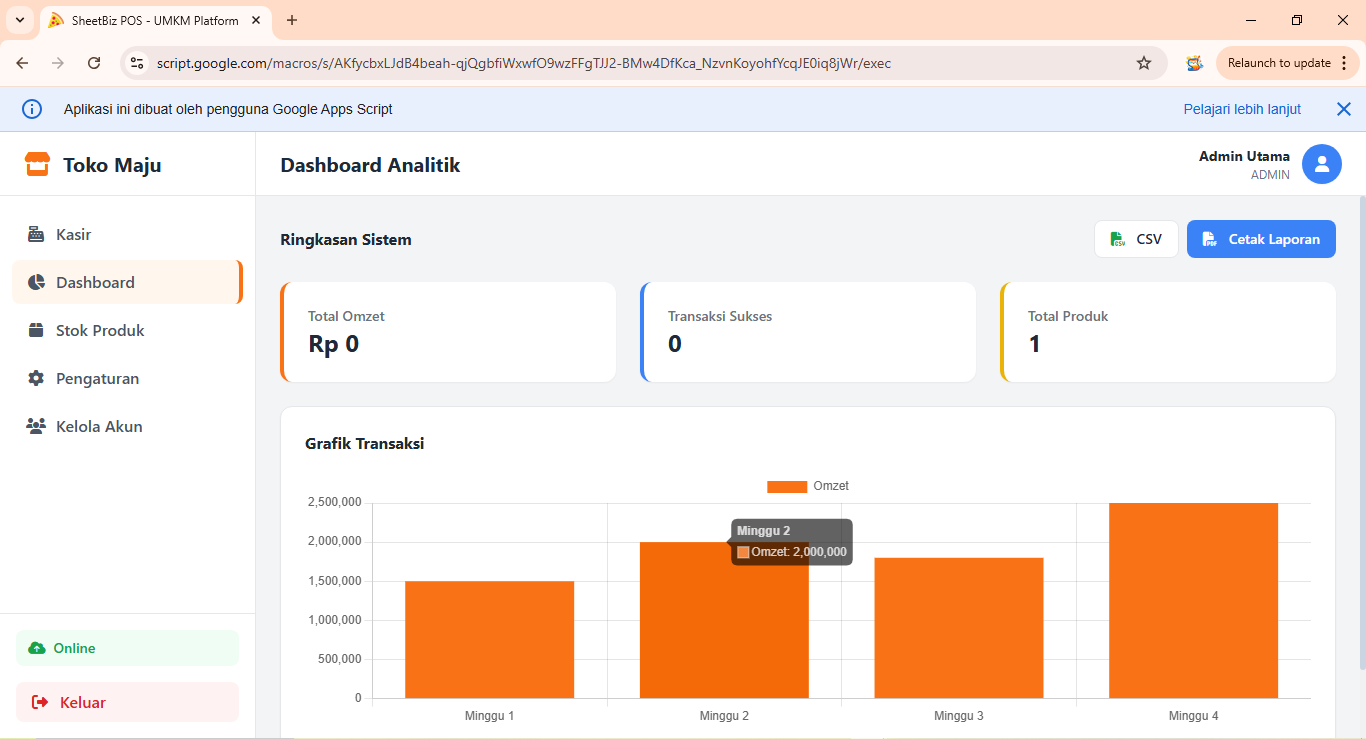Click the Kelola Akun users icon

point(36,427)
